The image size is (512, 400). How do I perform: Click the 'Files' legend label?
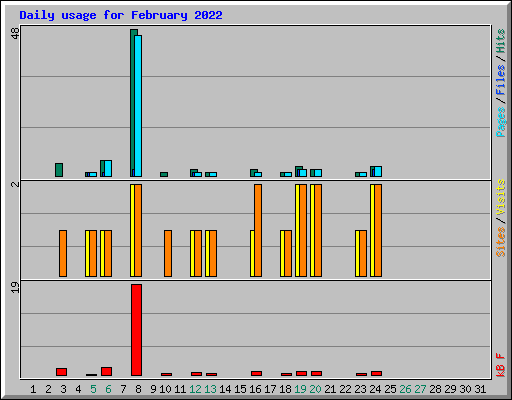(x=501, y=80)
